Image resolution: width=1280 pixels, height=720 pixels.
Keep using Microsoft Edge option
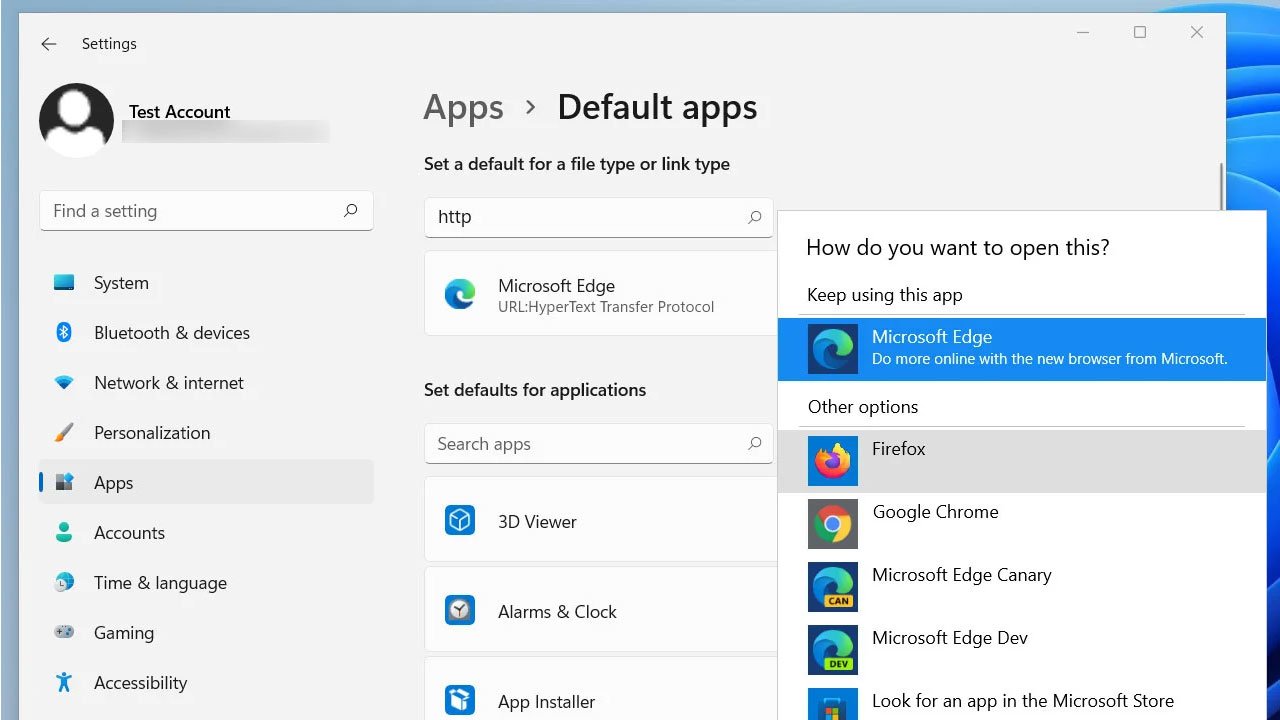point(1022,349)
